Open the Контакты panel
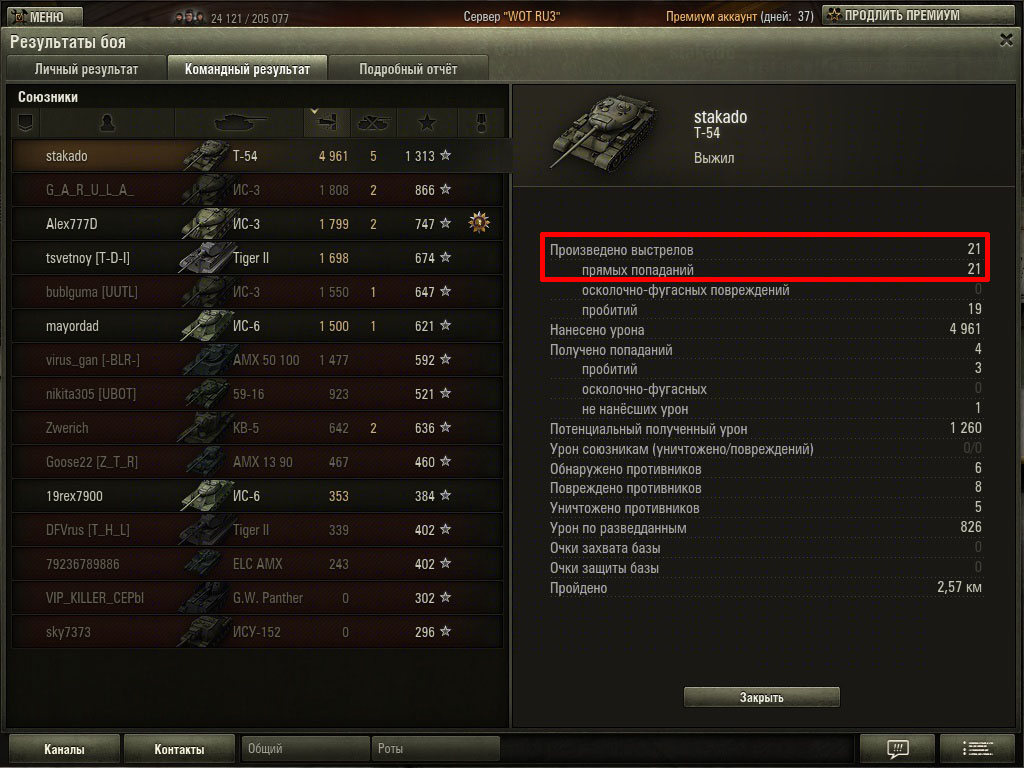The image size is (1024, 768). (179, 749)
